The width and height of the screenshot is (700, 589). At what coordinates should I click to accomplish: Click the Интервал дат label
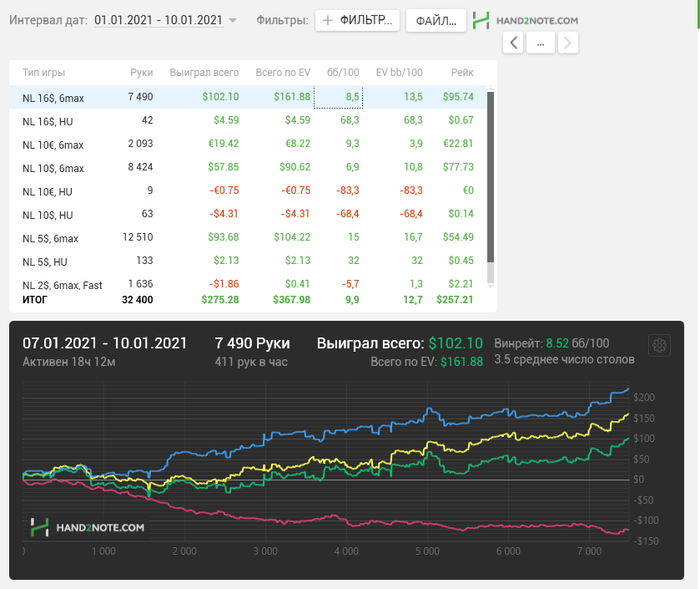point(48,21)
